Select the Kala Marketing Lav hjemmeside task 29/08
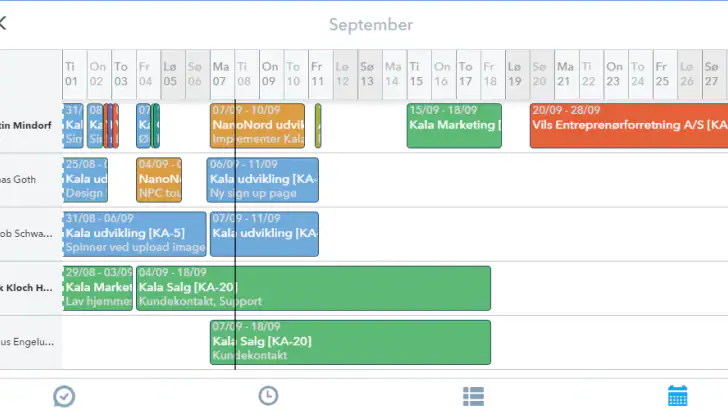 tap(98, 288)
